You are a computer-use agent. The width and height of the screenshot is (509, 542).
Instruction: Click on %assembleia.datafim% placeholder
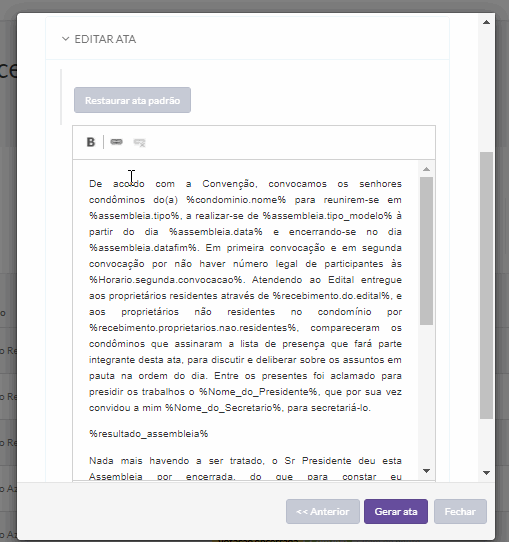[x=143, y=248]
